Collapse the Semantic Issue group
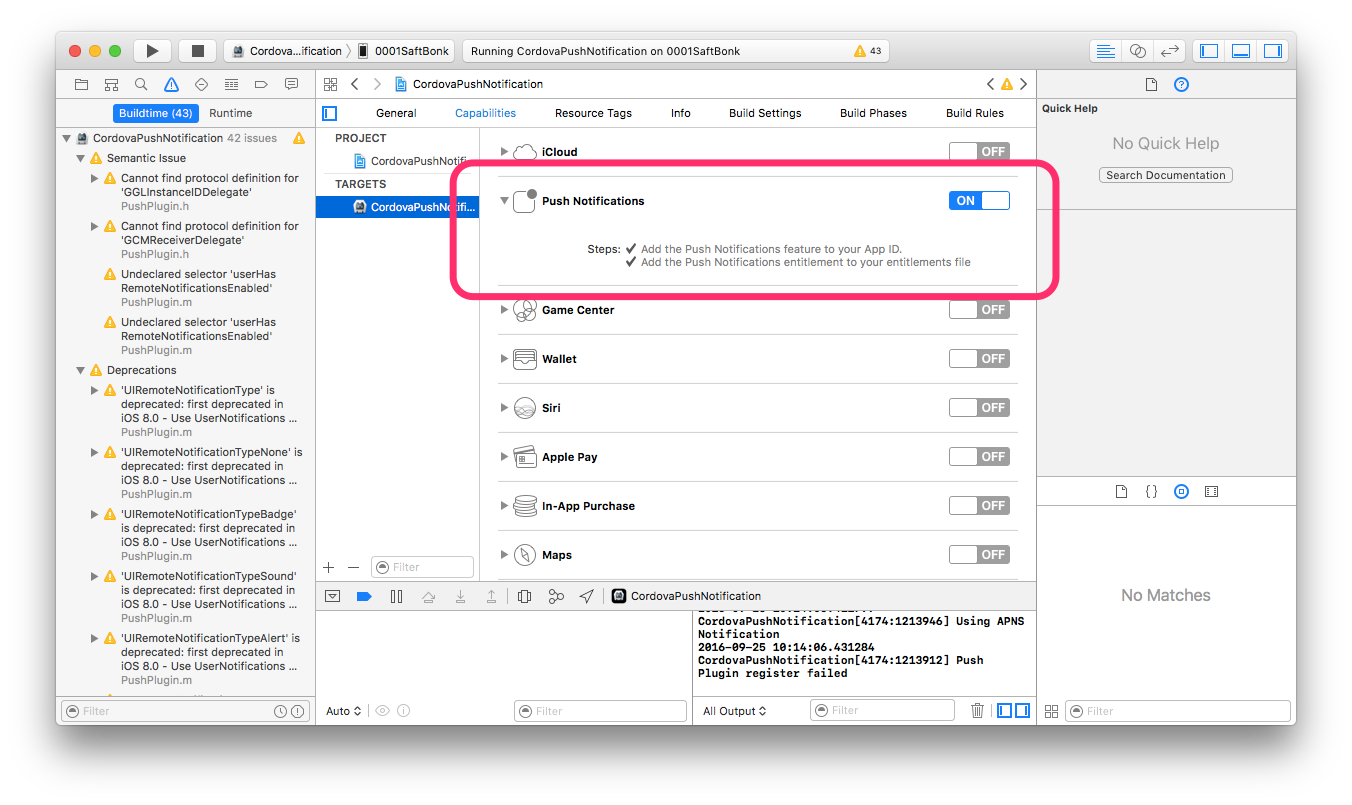Image resolution: width=1352 pixels, height=805 pixels. [x=81, y=158]
